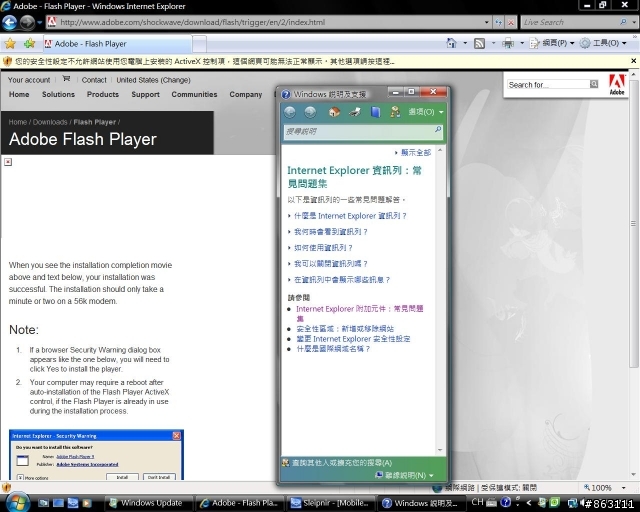640x512 pixels.
Task: Close the yellow information bar
Action: (x=633, y=61)
